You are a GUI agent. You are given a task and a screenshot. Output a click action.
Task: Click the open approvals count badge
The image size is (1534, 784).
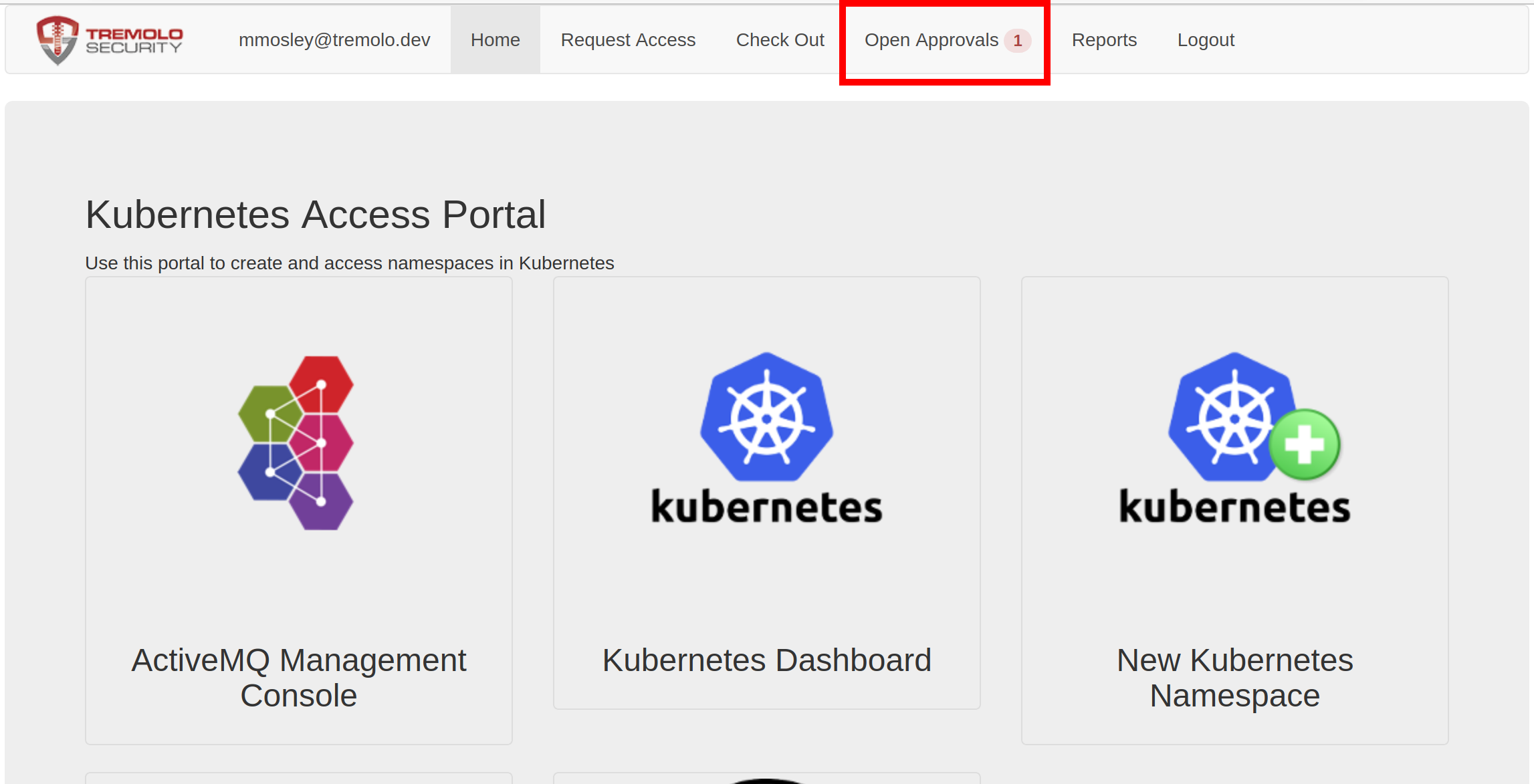pos(1017,40)
